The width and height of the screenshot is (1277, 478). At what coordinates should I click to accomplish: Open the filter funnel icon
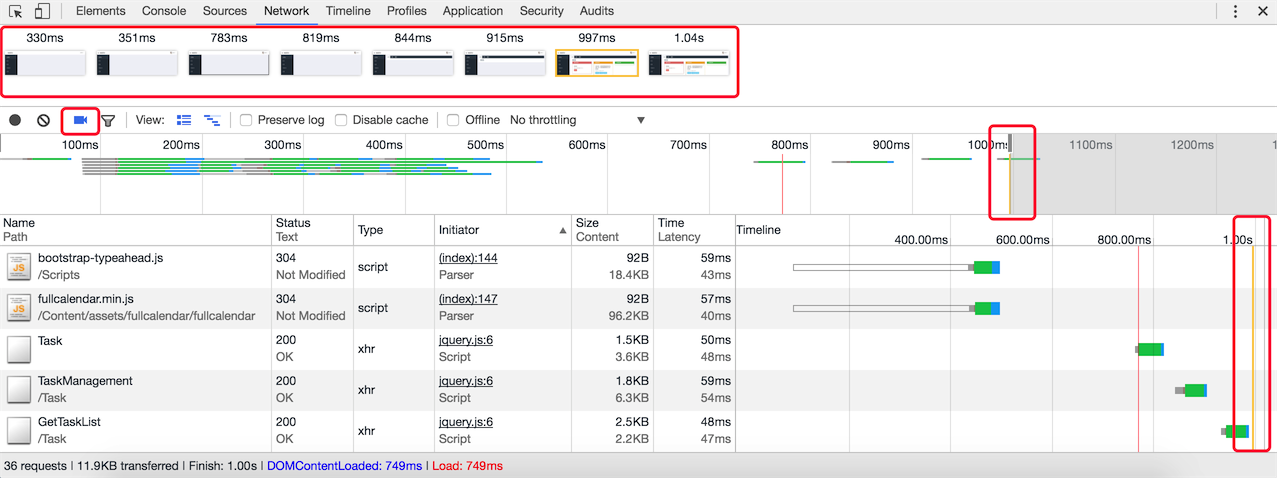click(x=108, y=121)
